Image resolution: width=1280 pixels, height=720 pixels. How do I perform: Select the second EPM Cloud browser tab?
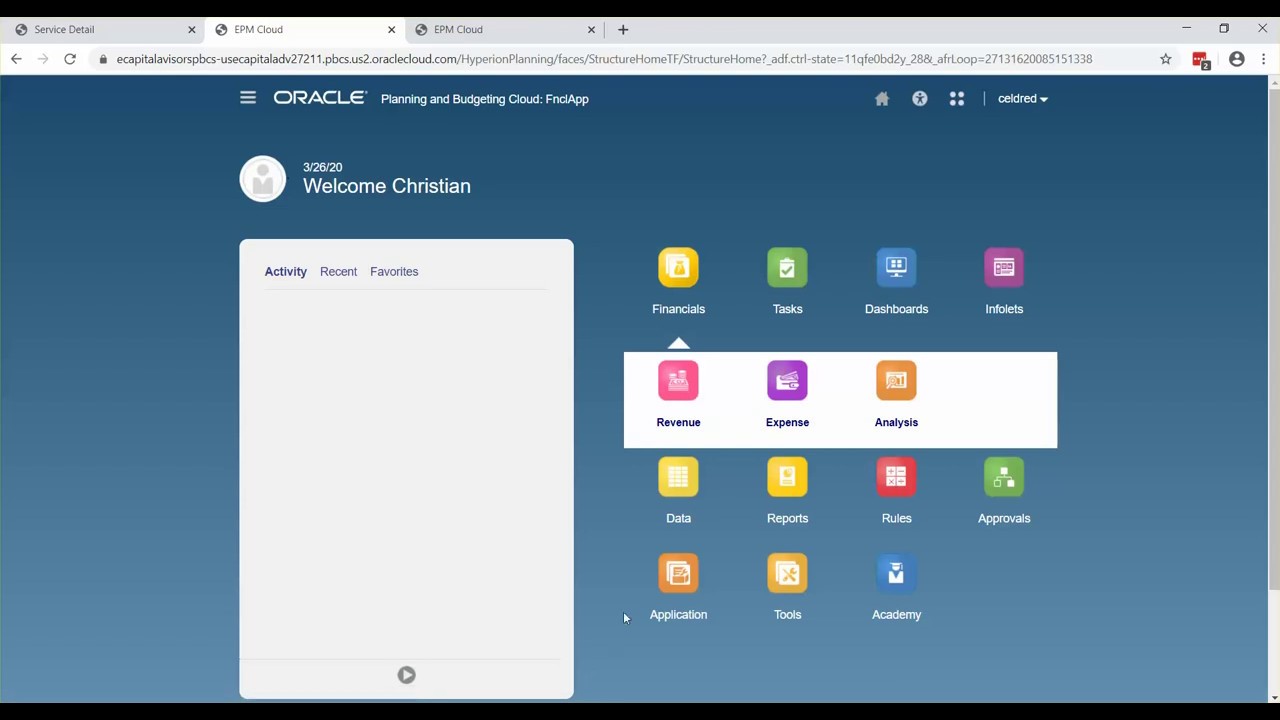click(x=505, y=30)
